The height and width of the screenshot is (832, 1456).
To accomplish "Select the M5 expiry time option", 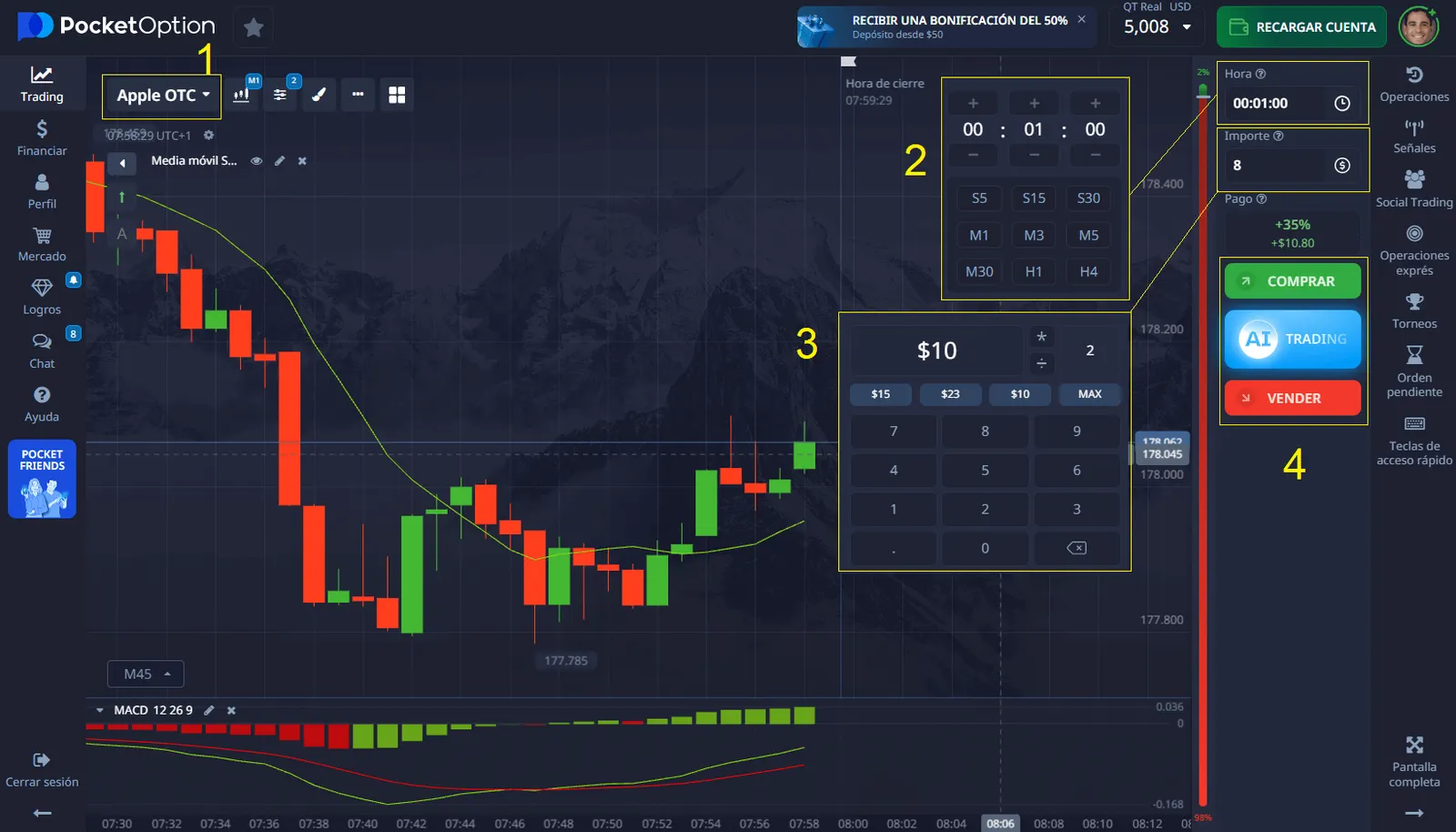I will click(1088, 235).
